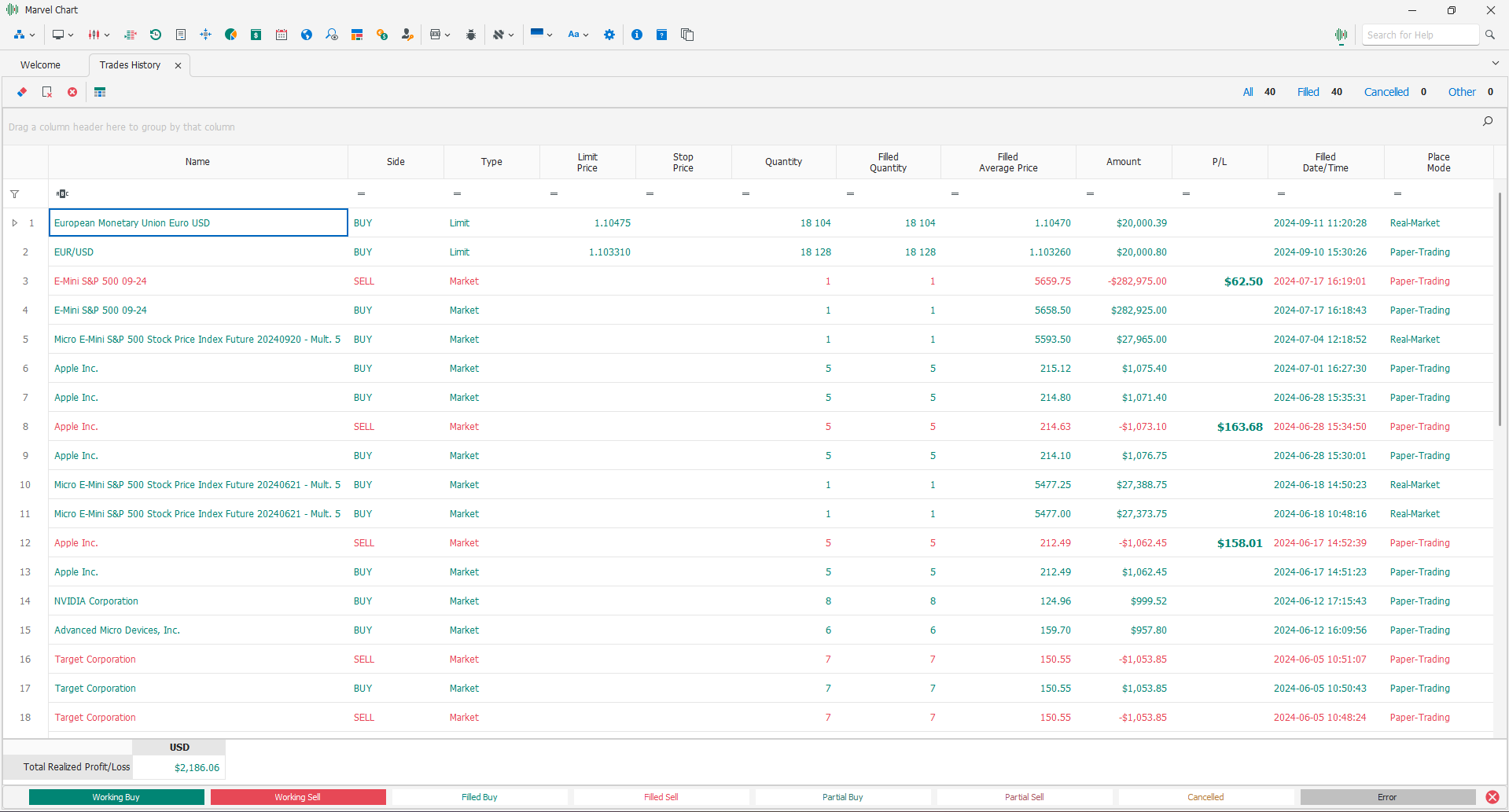This screenshot has width=1509, height=812.
Task: Click the eraser clear icon
Action: pyautogui.click(x=22, y=92)
